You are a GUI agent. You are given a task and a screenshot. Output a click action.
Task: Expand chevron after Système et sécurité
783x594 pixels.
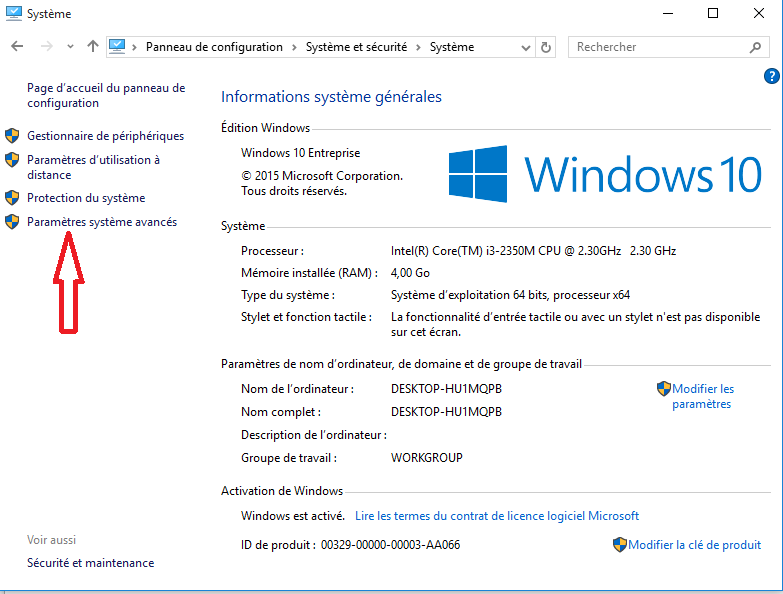pyautogui.click(x=418, y=47)
